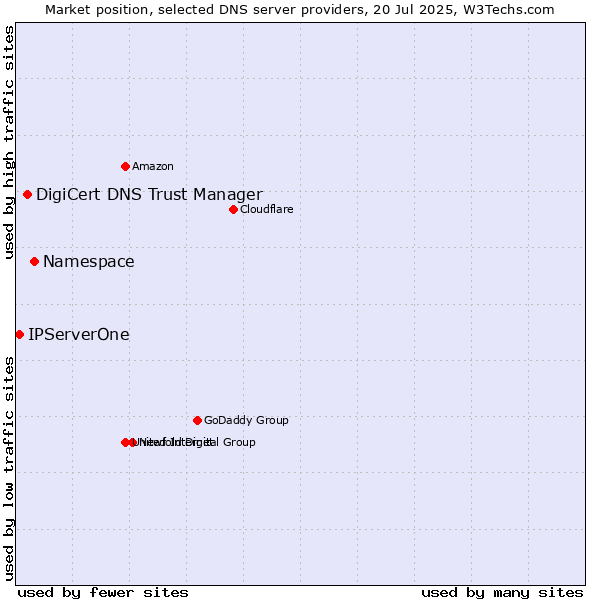Click the 'used by fewer sites' axis label
Screen dimensions: 600x600
click(103, 593)
